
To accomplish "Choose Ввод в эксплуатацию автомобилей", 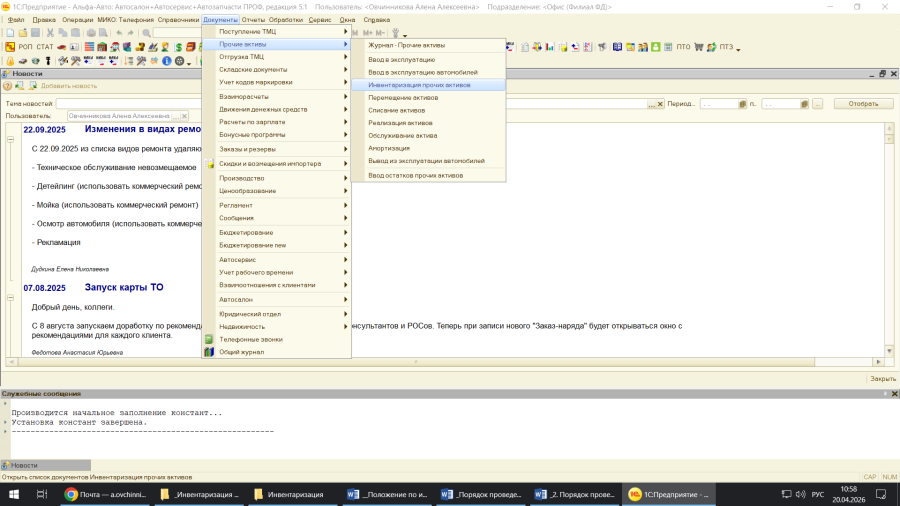I will click(428, 72).
